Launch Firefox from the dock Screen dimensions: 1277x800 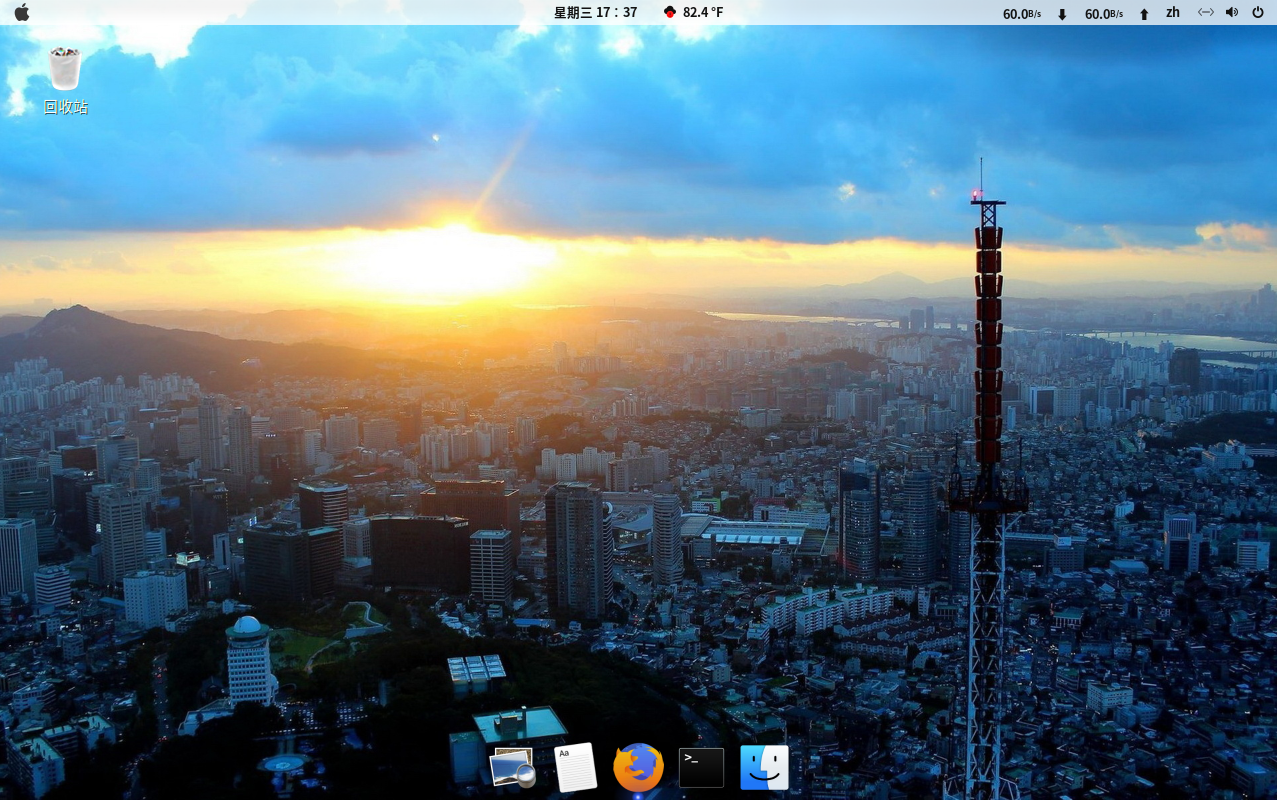pyautogui.click(x=638, y=767)
